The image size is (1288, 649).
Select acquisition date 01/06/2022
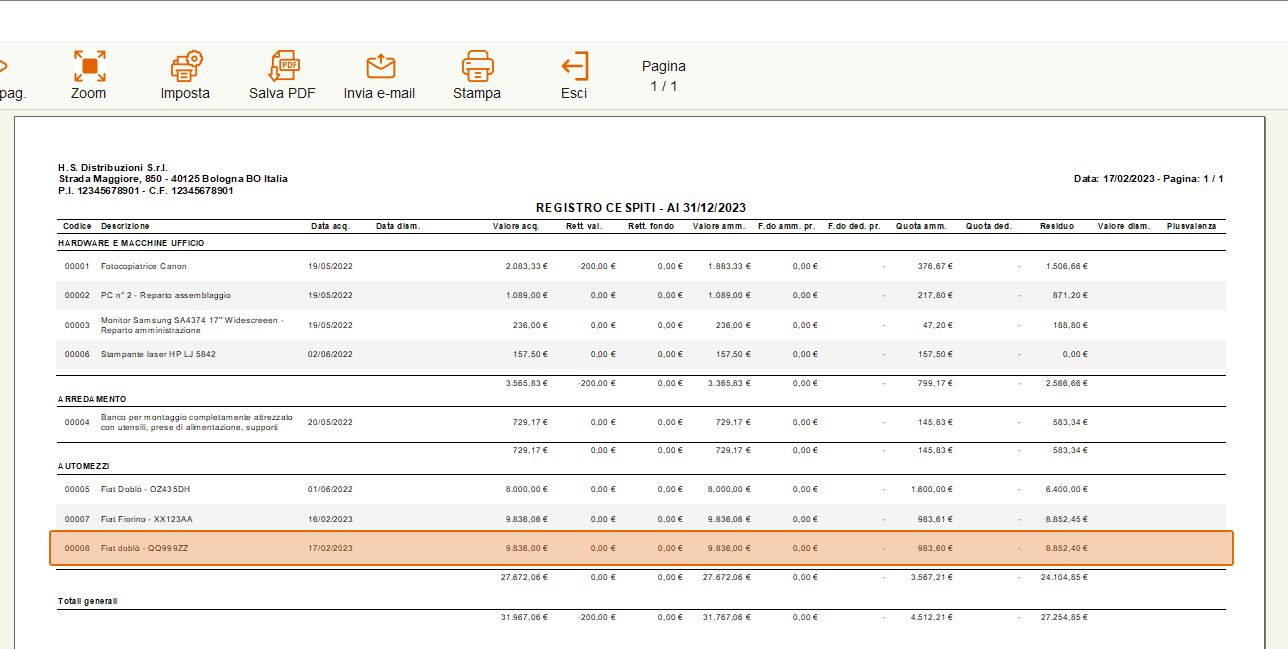[330, 490]
